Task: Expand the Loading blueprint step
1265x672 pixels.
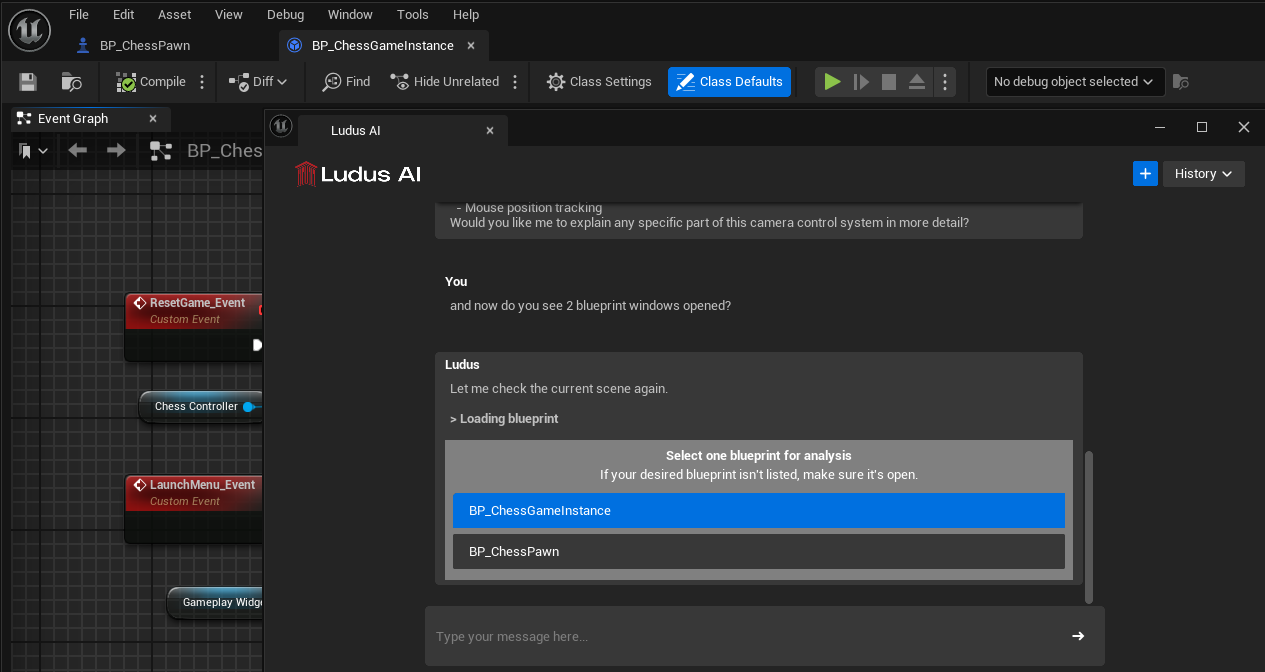Action: [504, 419]
